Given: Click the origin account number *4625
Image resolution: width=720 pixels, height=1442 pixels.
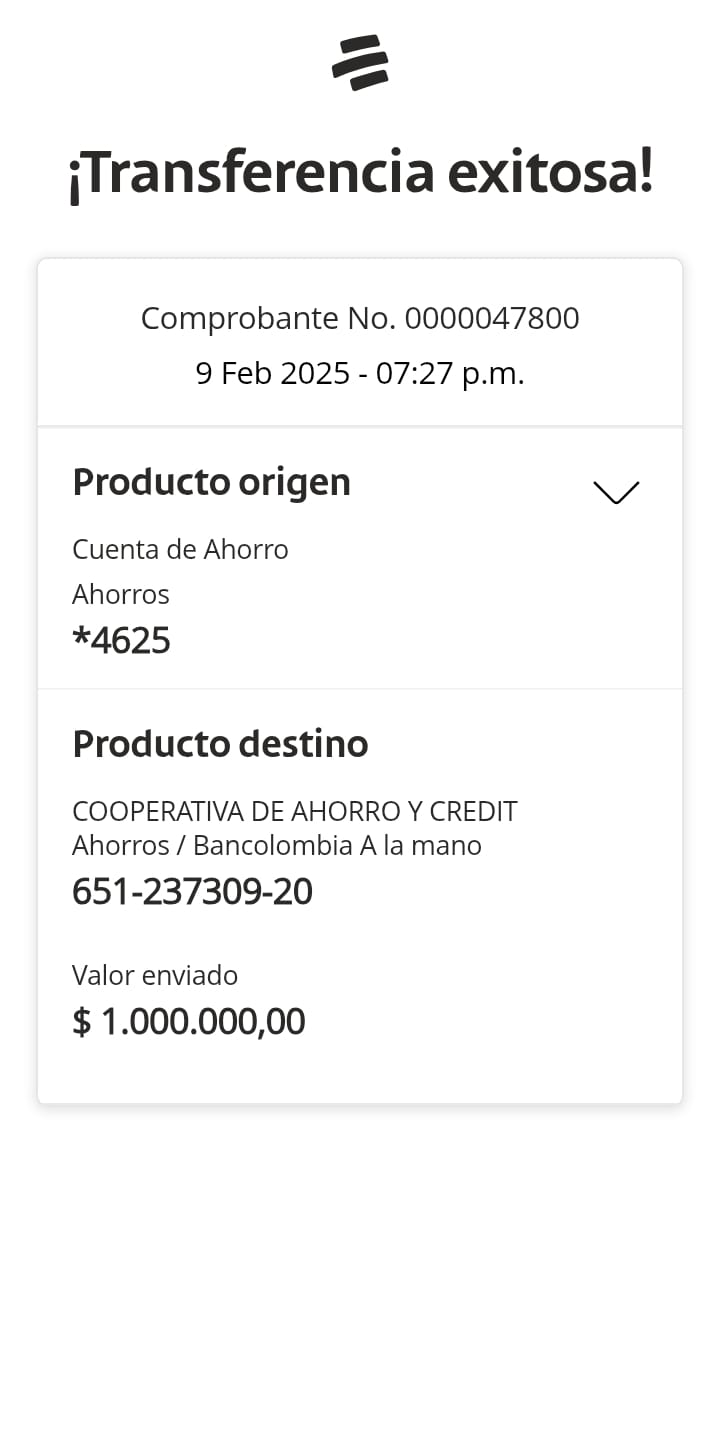Looking at the screenshot, I should tap(121, 640).
